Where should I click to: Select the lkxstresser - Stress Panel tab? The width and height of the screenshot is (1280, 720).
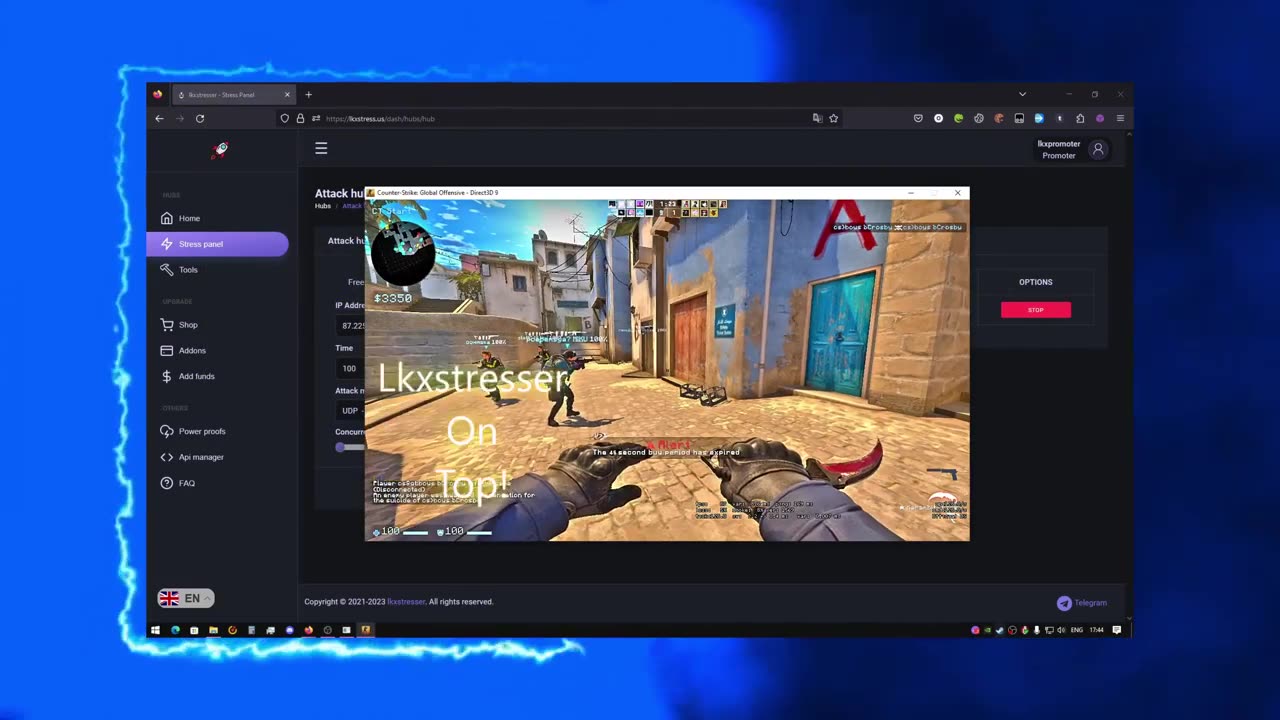pyautogui.click(x=233, y=95)
